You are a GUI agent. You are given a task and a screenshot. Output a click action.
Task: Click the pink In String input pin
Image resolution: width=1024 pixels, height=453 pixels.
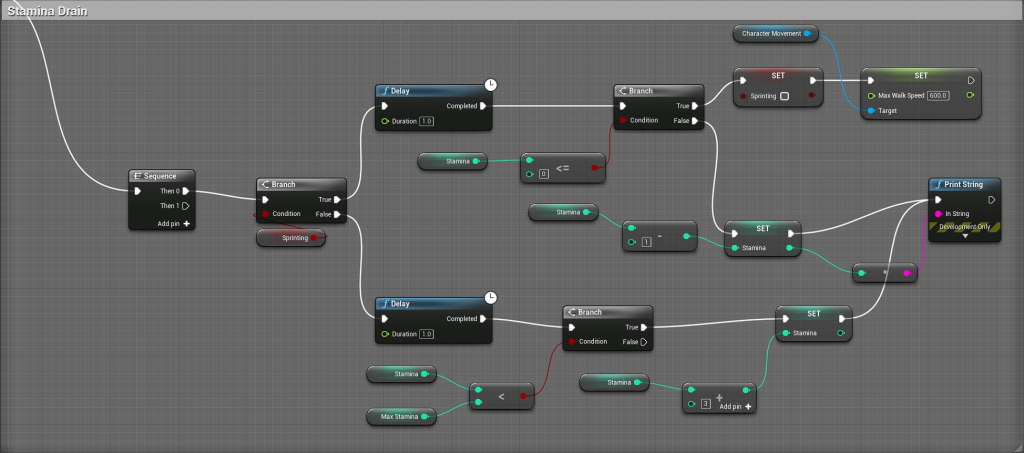pyautogui.click(x=936, y=213)
